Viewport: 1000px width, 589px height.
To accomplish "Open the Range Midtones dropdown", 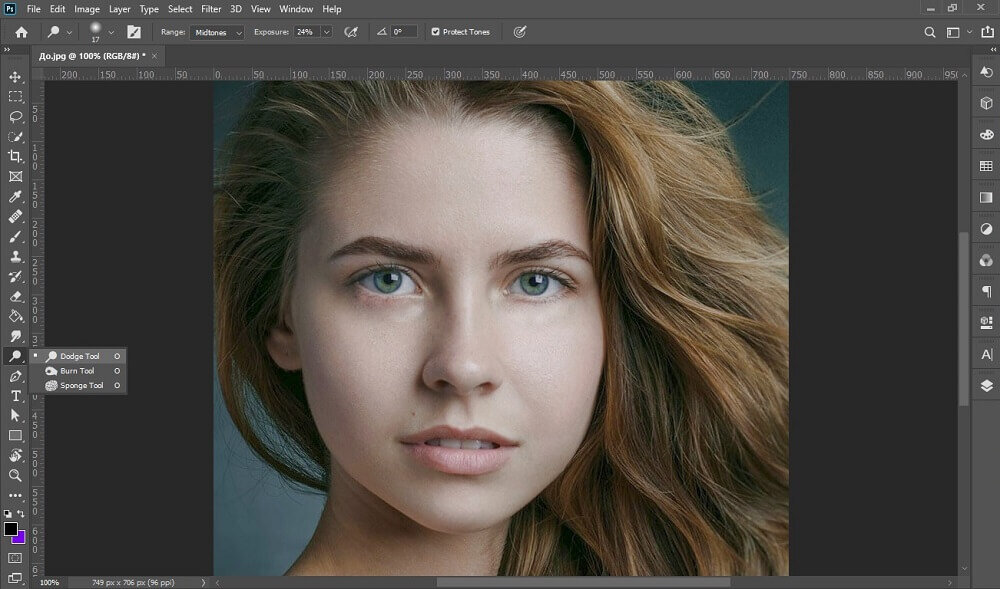I will pyautogui.click(x=217, y=32).
